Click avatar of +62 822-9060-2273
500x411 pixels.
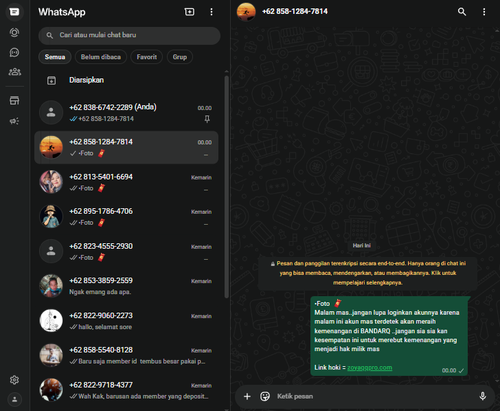pos(51,321)
